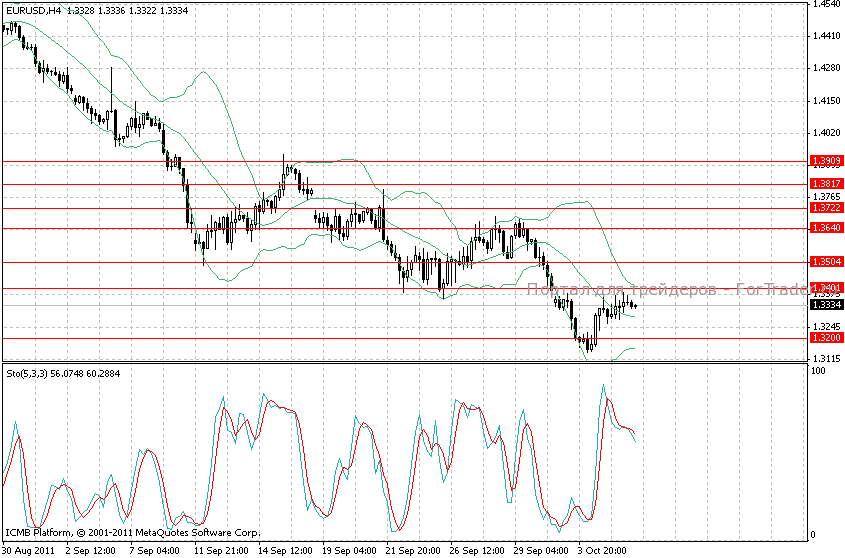Select the 1.3401 level price tag
This screenshot has height=558, width=845.
coord(825,288)
